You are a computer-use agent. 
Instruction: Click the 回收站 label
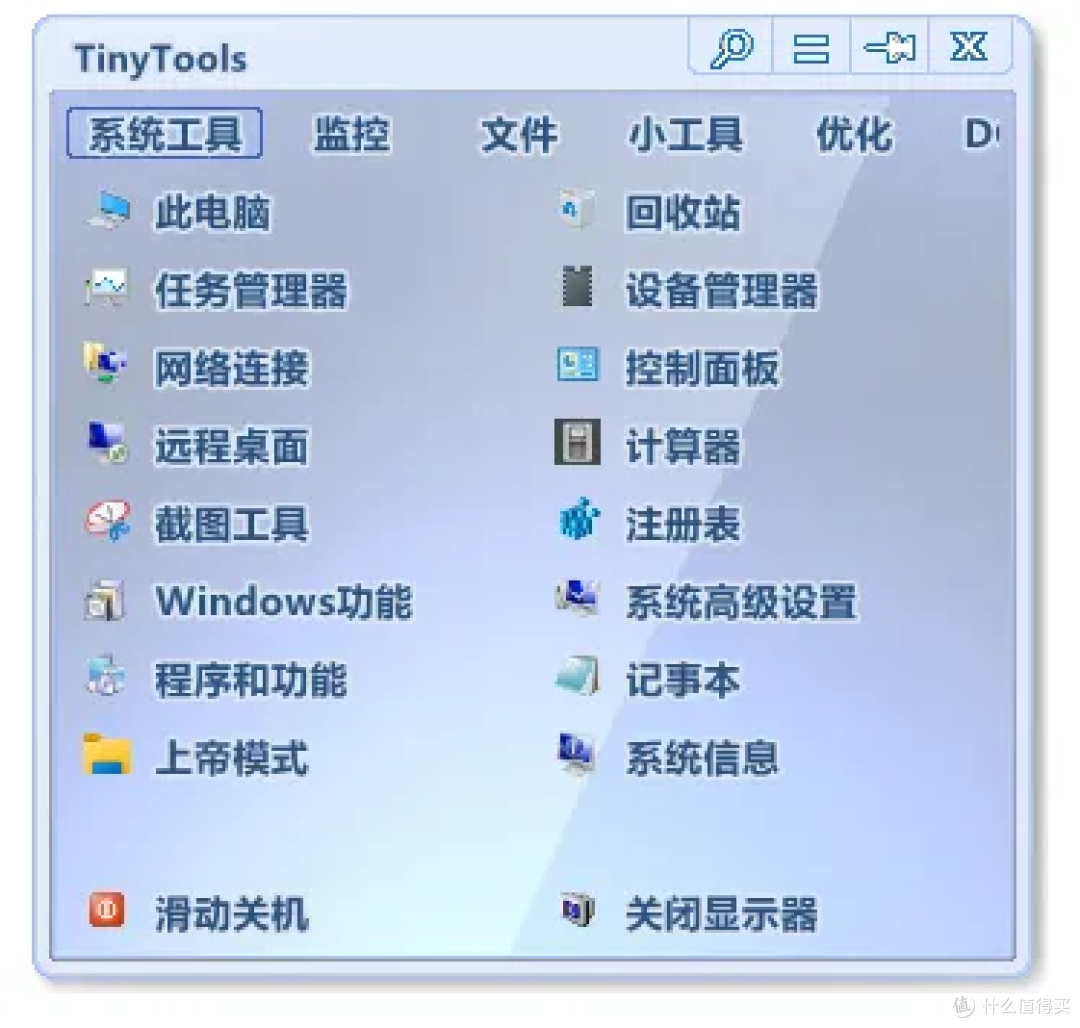point(683,212)
